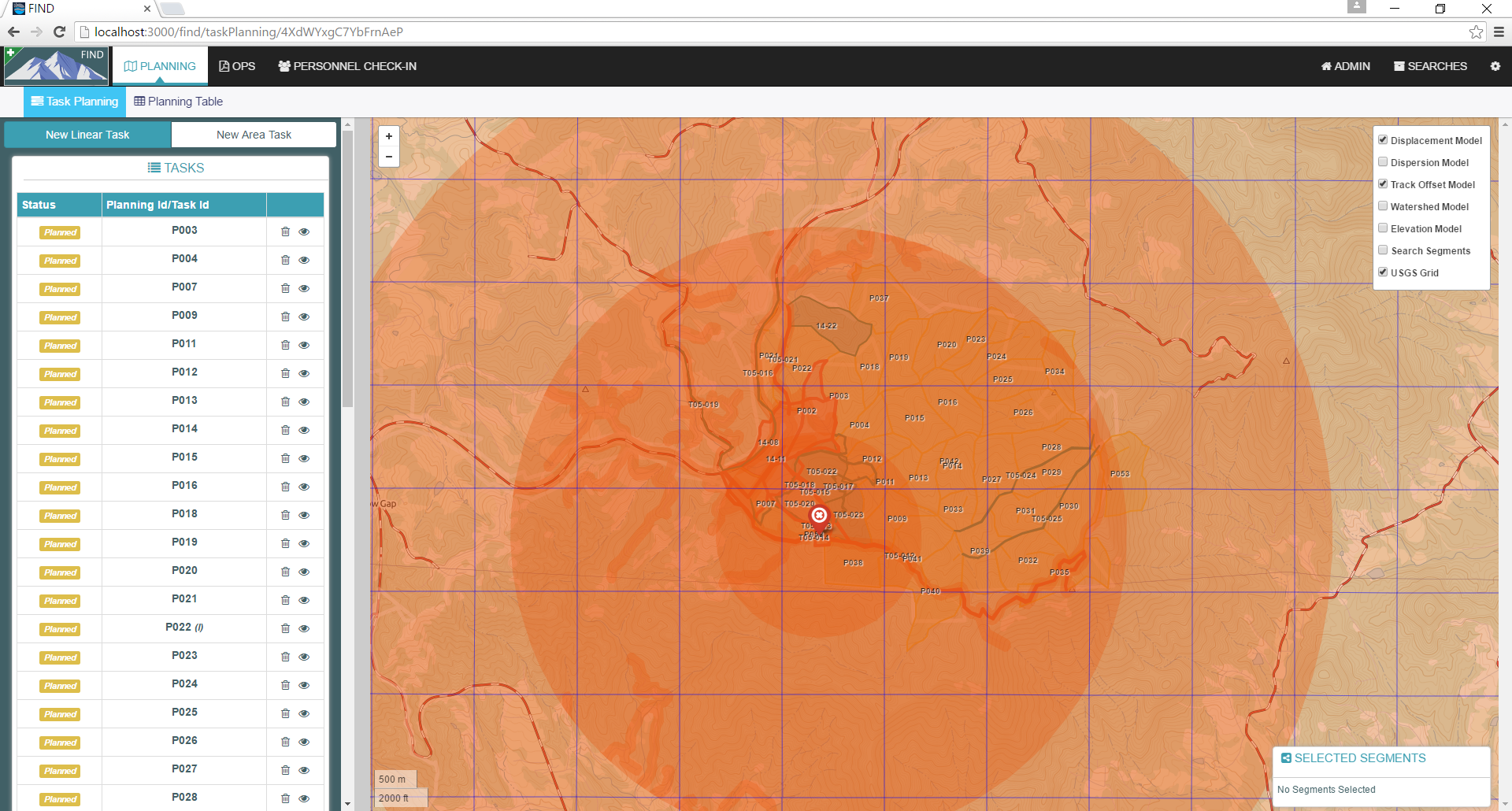The width and height of the screenshot is (1512, 811).
Task: Reload the browser page
Action: click(x=59, y=31)
